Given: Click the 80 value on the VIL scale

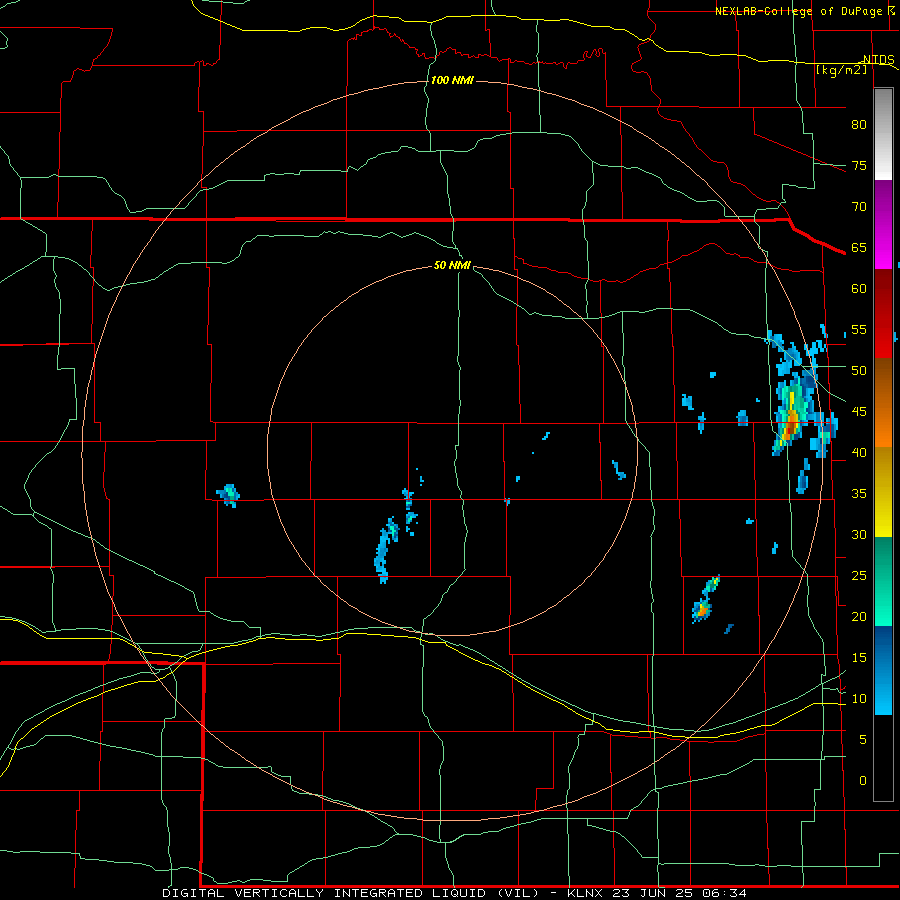Looking at the screenshot, I should (x=859, y=125).
